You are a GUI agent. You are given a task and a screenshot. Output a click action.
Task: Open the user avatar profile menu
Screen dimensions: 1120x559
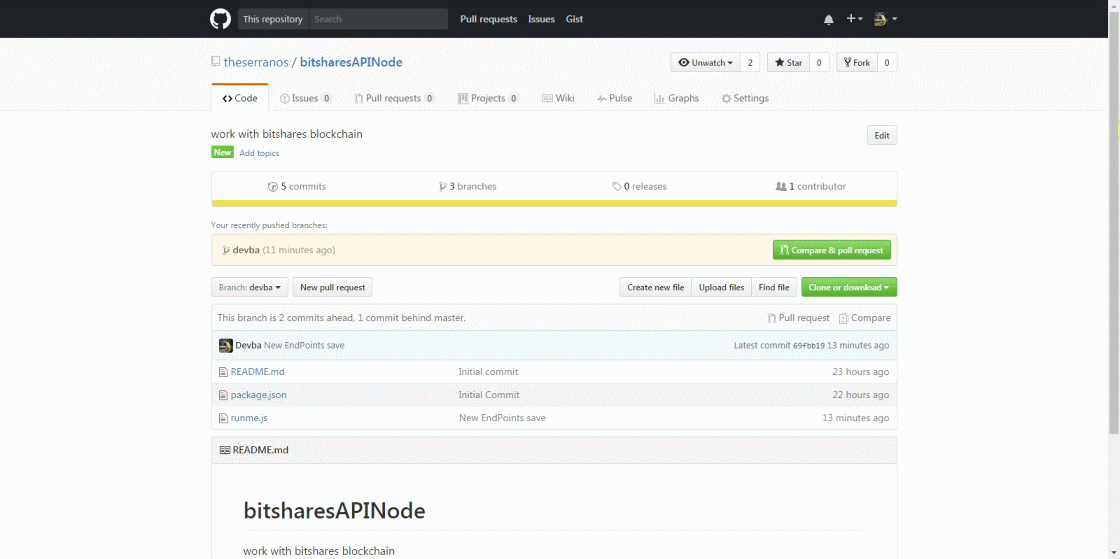coord(886,19)
